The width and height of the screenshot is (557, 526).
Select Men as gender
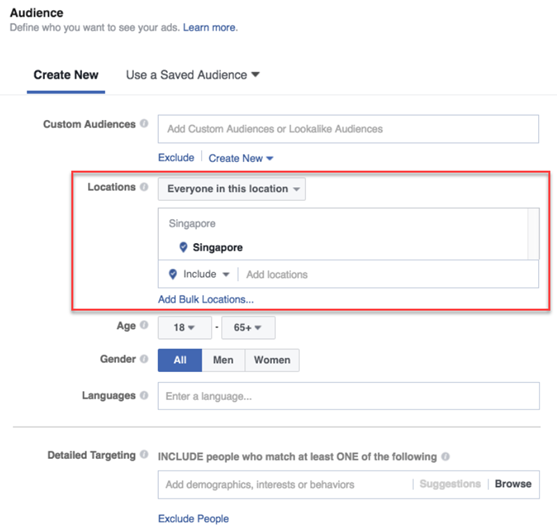tap(223, 360)
